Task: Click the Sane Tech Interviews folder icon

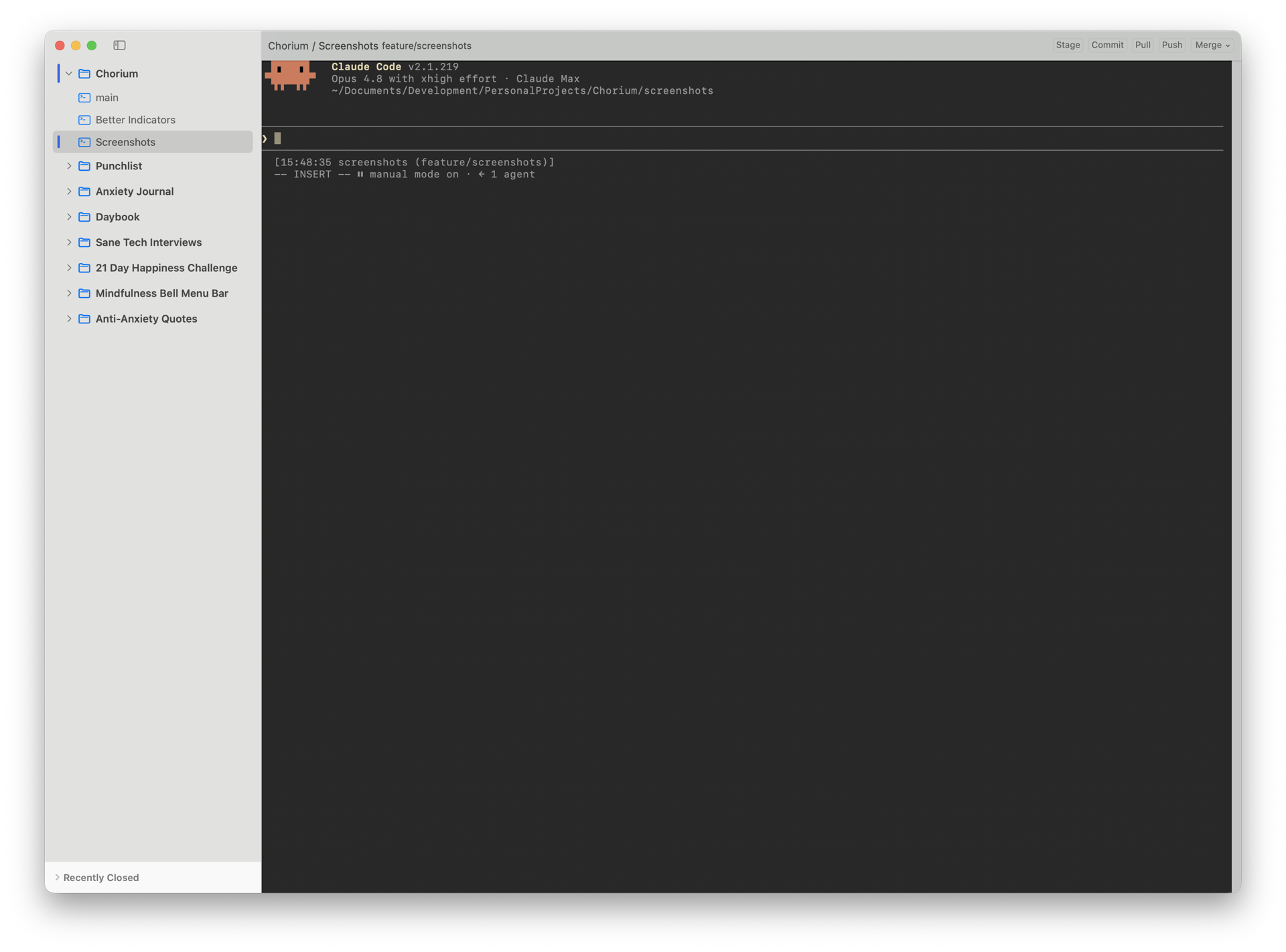Action: tap(84, 242)
